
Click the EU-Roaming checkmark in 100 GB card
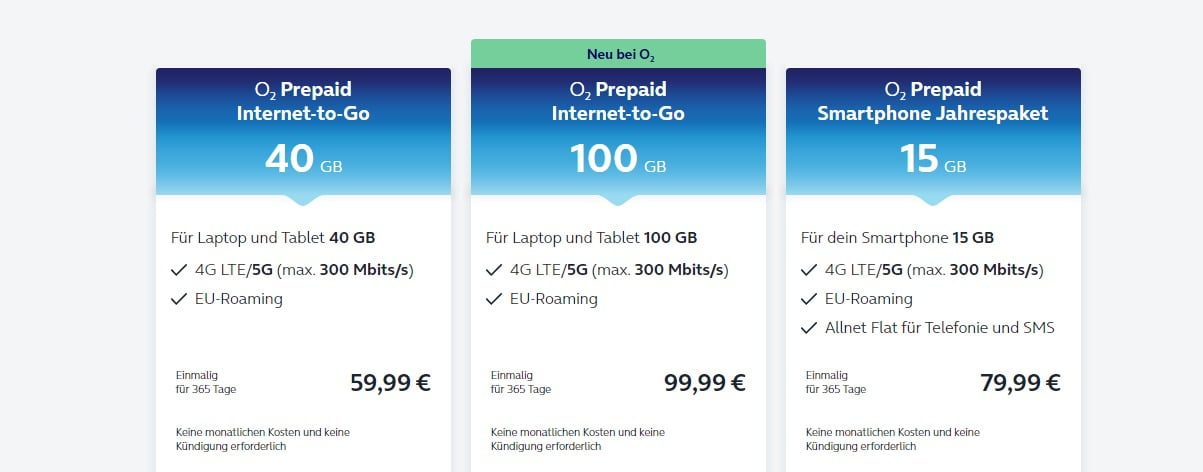tap(494, 299)
